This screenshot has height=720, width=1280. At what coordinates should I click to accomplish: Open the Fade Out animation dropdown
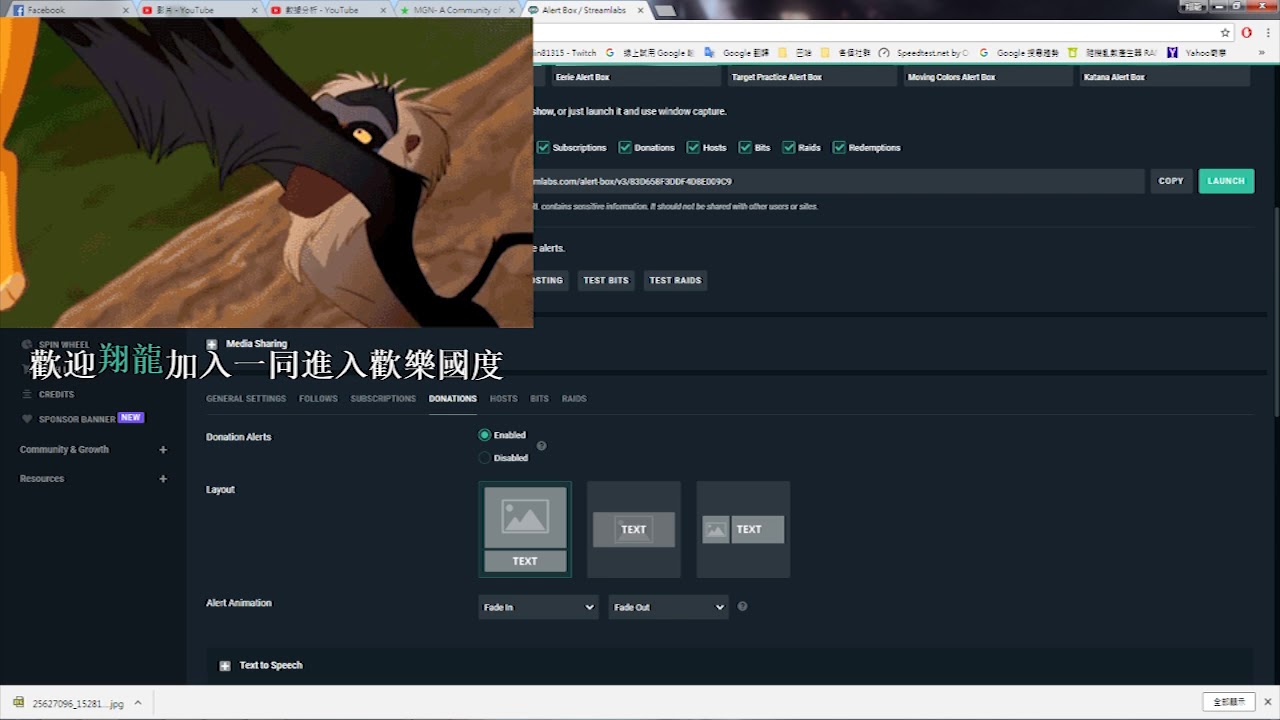[x=668, y=607]
